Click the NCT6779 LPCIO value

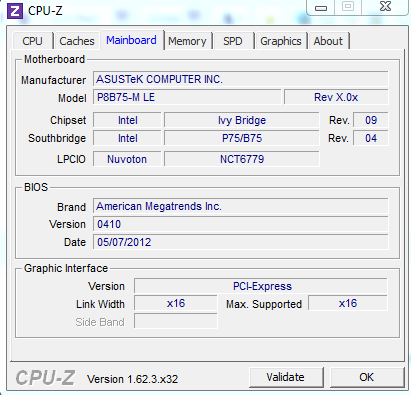point(242,159)
